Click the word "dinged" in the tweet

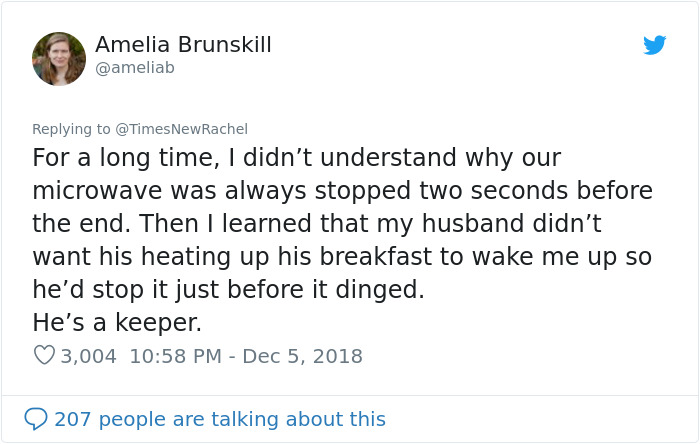tap(383, 291)
